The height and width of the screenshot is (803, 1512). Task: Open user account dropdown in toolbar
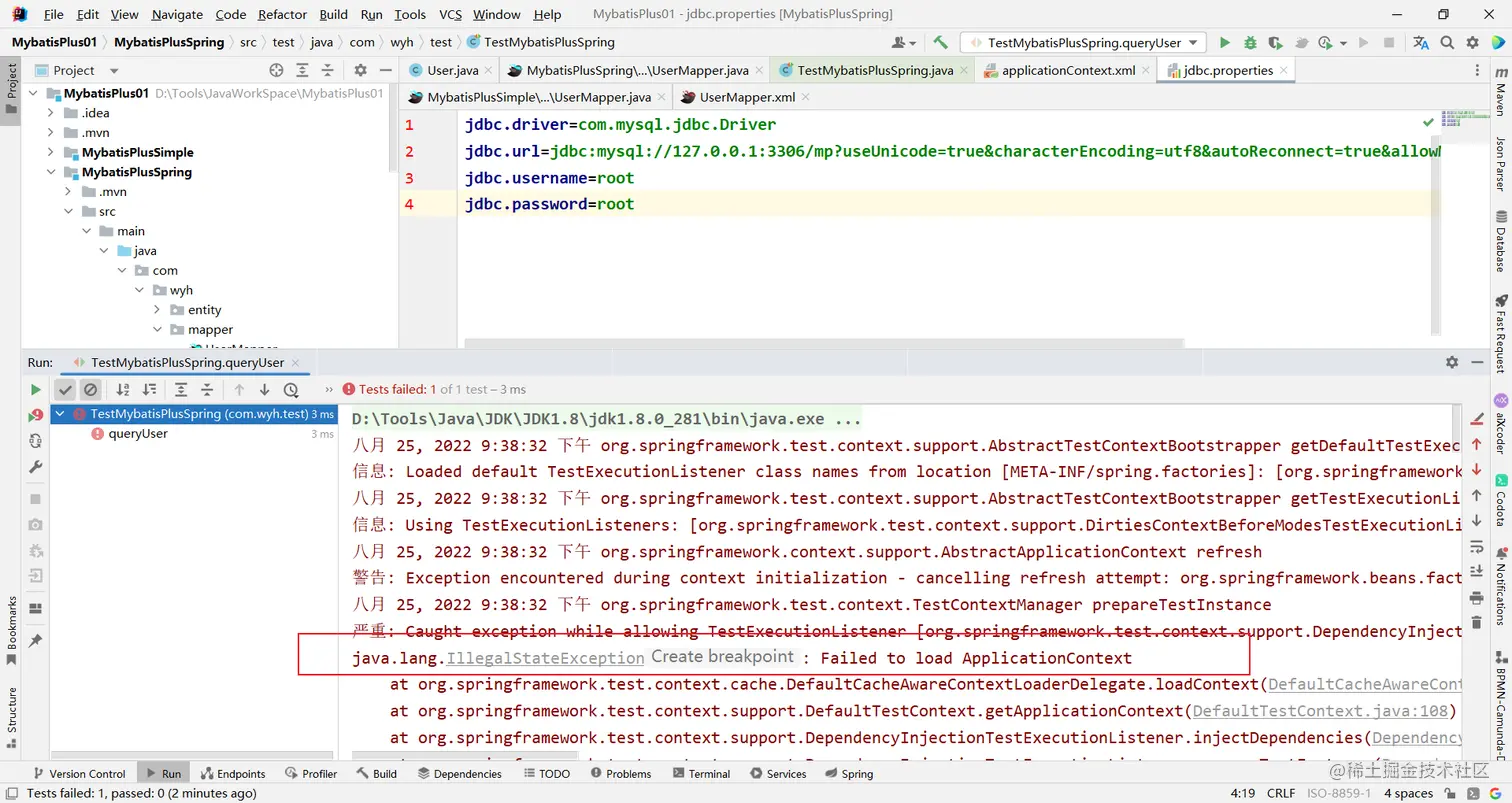pos(904,43)
